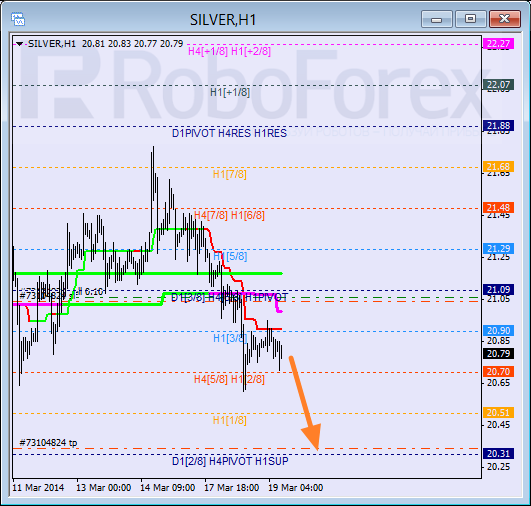Screen dimensions: 531x506
Task: Select the 20.31 H1SUP price label
Action: tap(498, 454)
